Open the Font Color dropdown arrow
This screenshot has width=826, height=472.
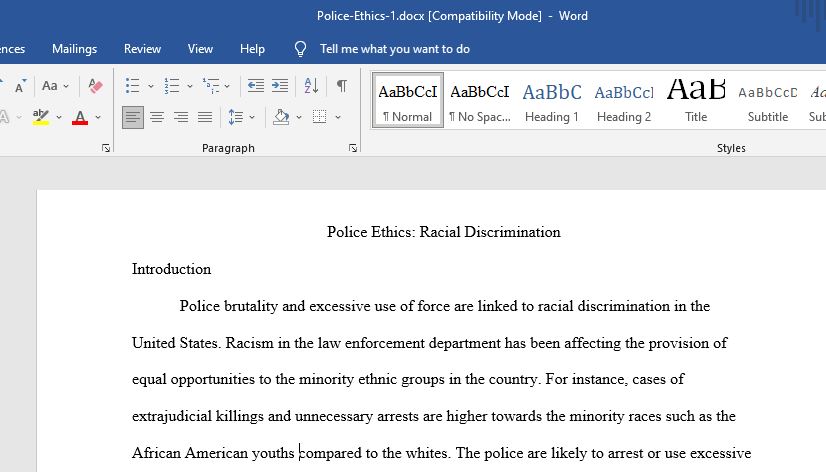point(98,117)
